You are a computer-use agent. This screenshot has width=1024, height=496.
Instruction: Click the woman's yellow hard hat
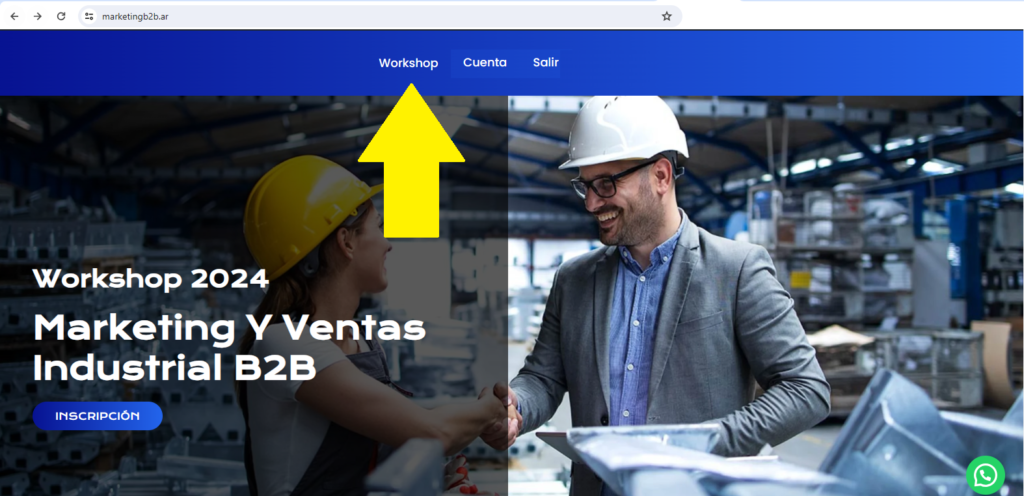pyautogui.click(x=307, y=213)
